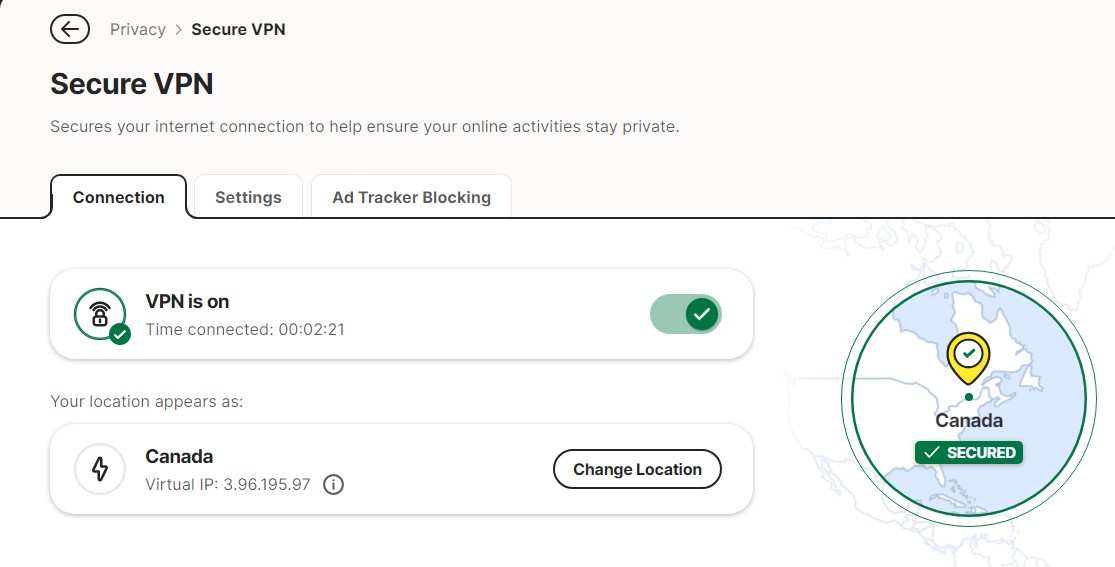
Task: Click the "VPN is on" status label
Action: click(x=188, y=301)
